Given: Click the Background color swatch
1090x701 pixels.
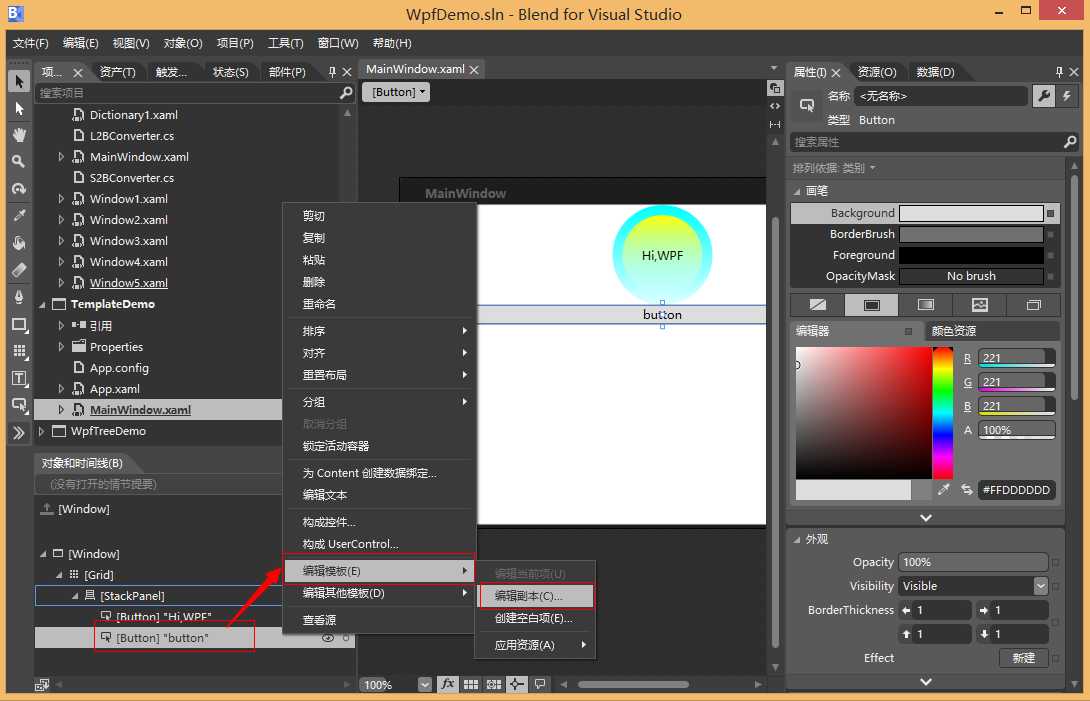Looking at the screenshot, I should pos(971,213).
